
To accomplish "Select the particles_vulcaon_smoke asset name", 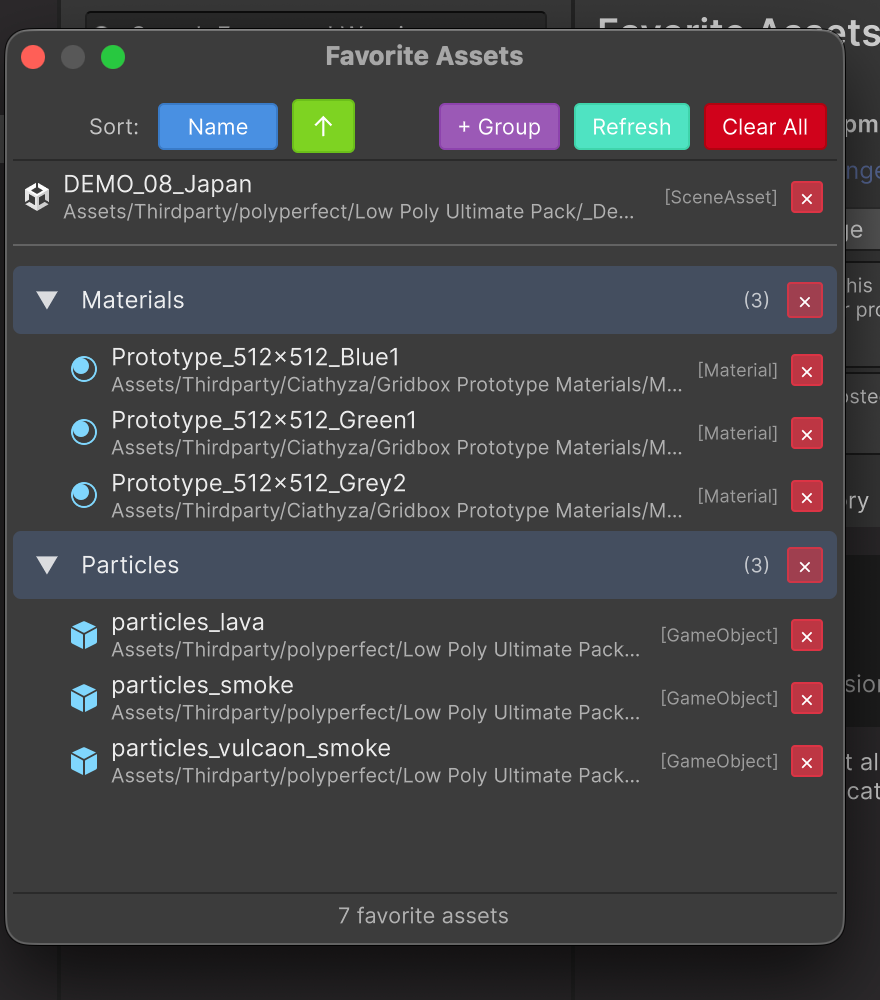I will coord(251,749).
